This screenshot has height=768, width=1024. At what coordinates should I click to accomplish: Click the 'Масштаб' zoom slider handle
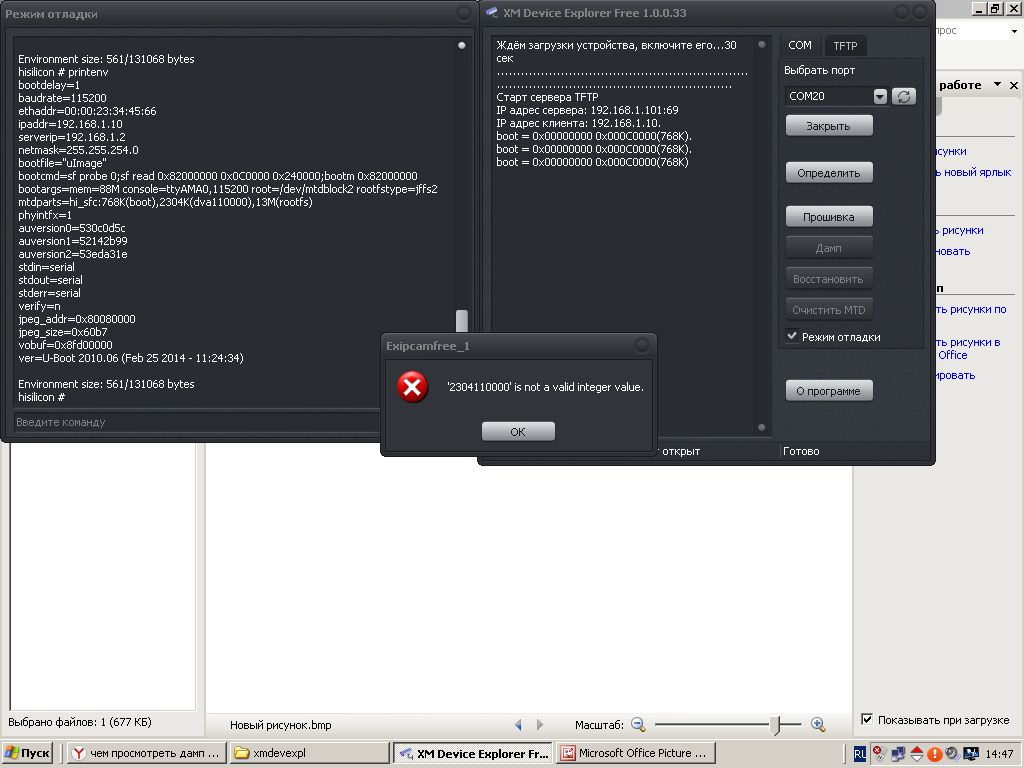(775, 724)
